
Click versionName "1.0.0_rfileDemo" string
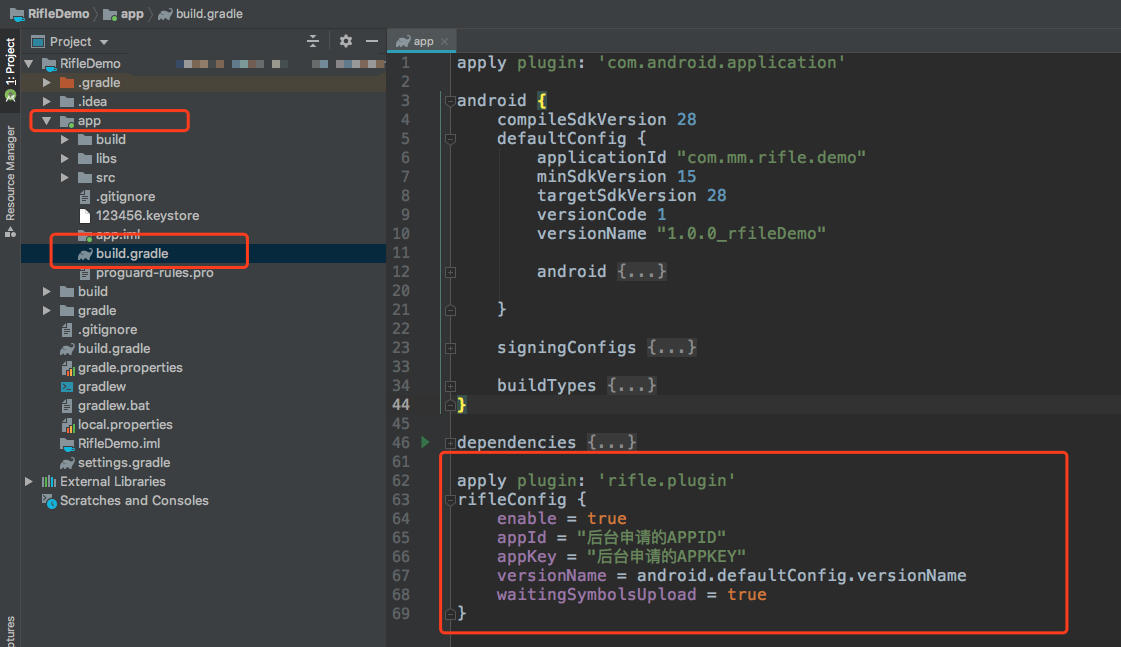point(741,234)
